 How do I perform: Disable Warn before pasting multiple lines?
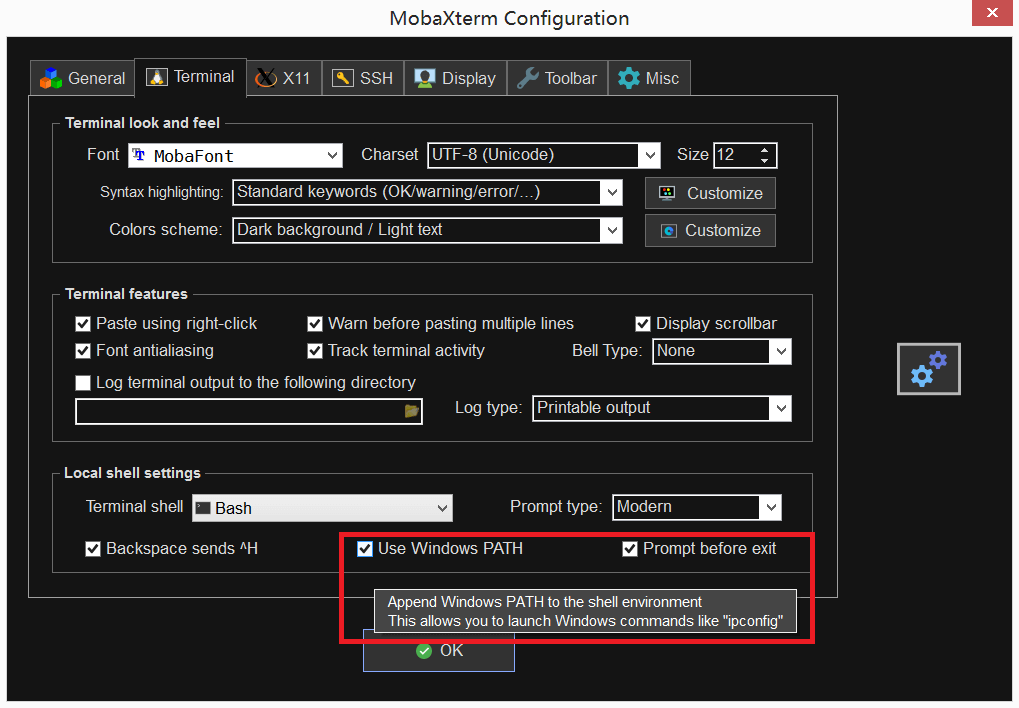[x=315, y=324]
